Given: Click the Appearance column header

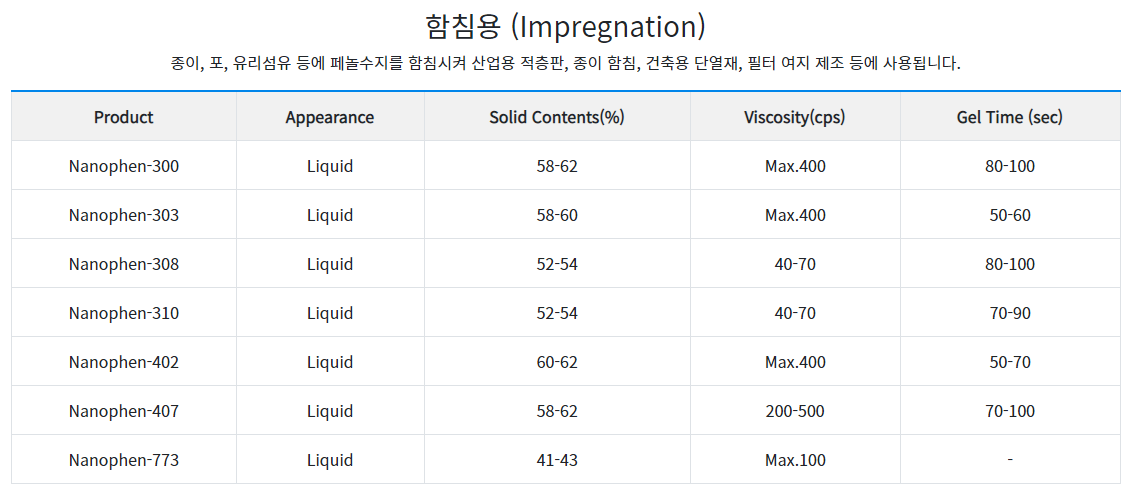Looking at the screenshot, I should click(330, 117).
